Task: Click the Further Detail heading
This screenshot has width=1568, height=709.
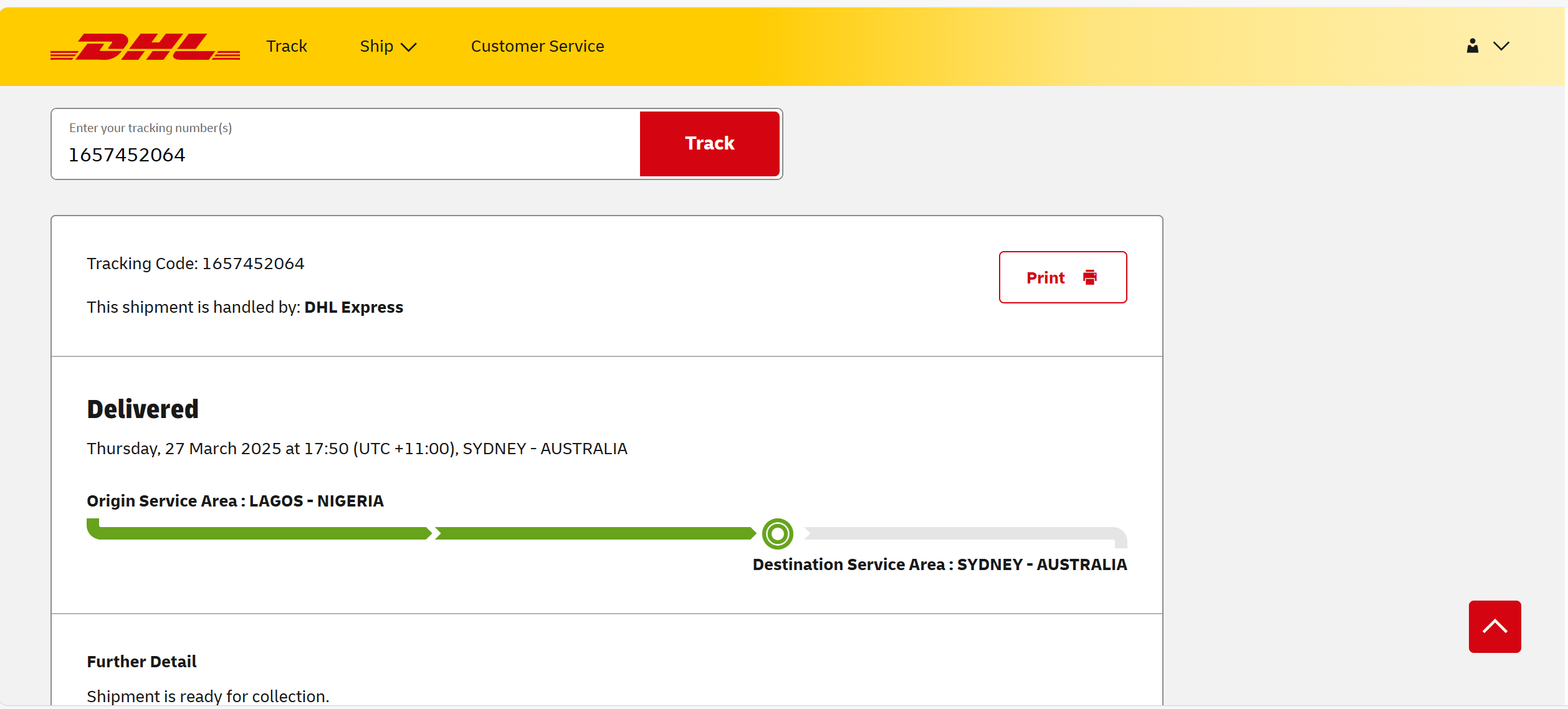Action: tap(141, 662)
